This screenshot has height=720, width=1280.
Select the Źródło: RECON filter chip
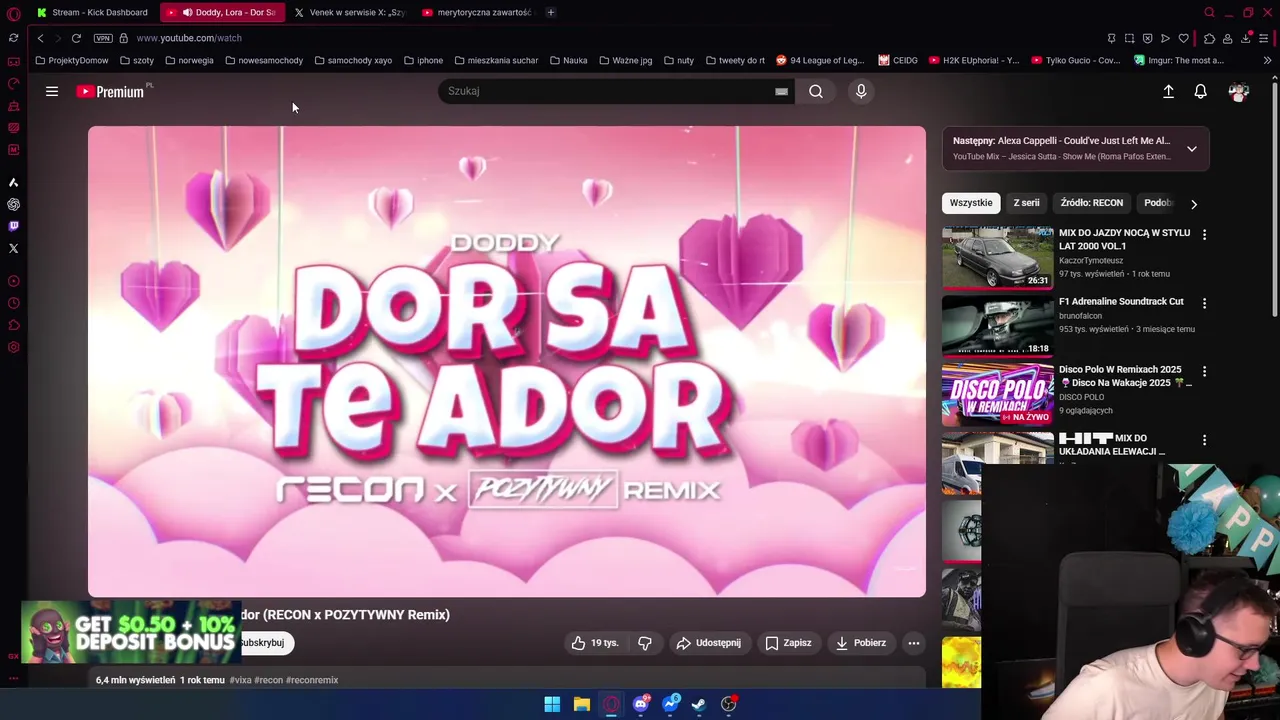[x=1091, y=203]
